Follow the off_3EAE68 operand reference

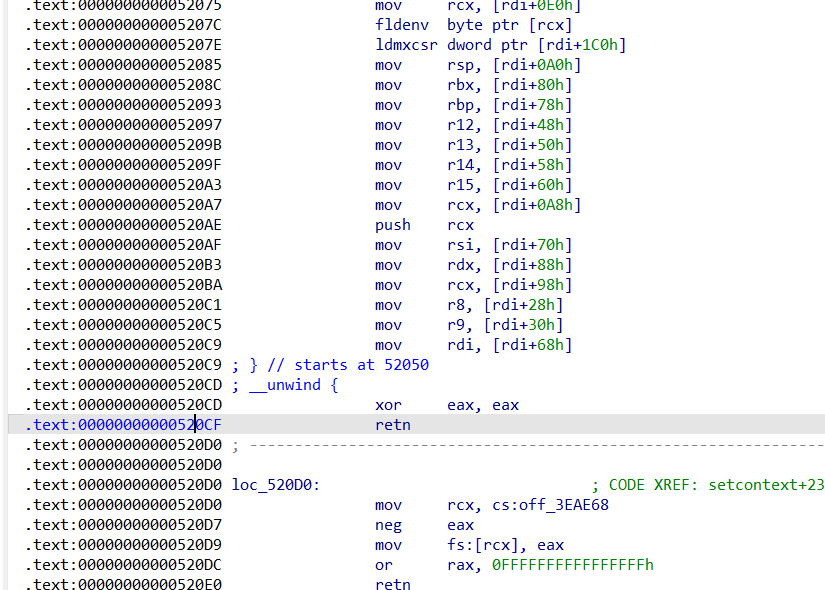[551, 505]
